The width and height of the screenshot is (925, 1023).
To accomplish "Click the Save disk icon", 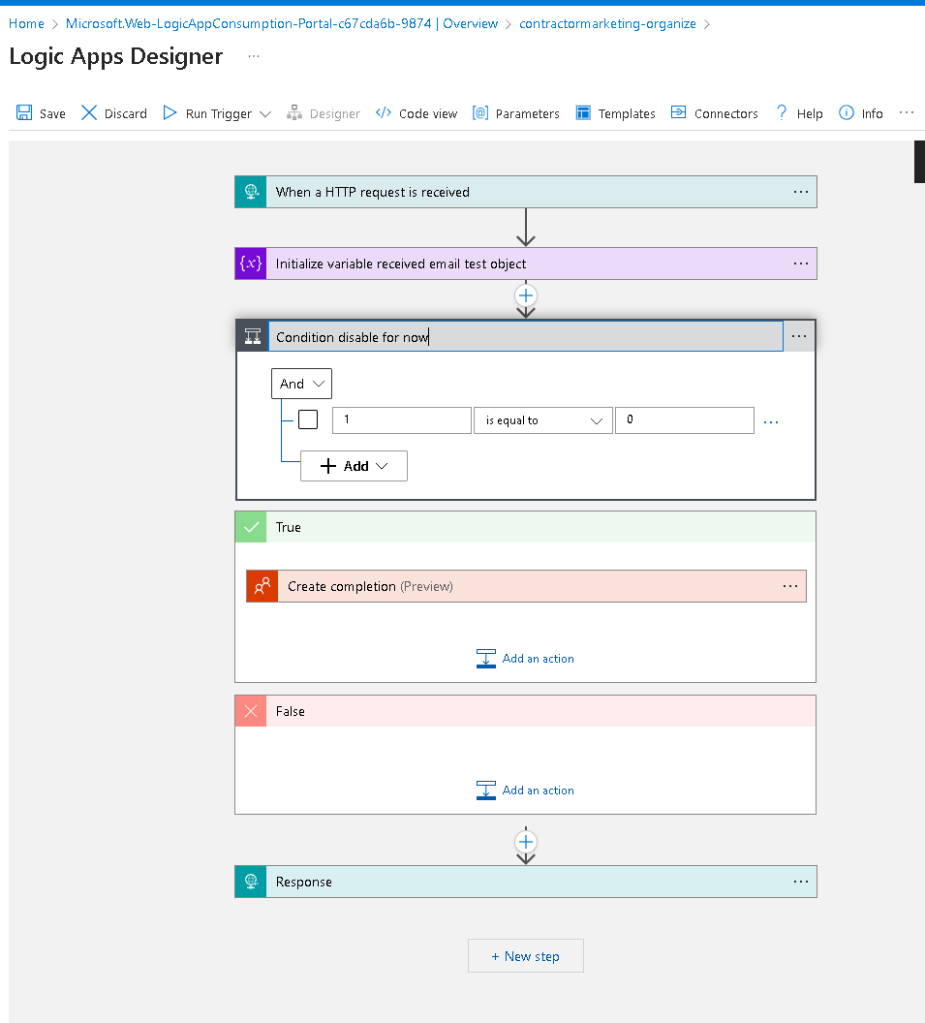I will click(x=24, y=113).
